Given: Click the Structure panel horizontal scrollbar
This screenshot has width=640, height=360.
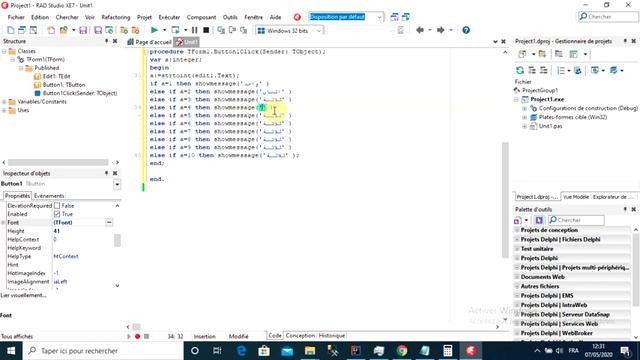Looking at the screenshot, I should click(x=58, y=162).
